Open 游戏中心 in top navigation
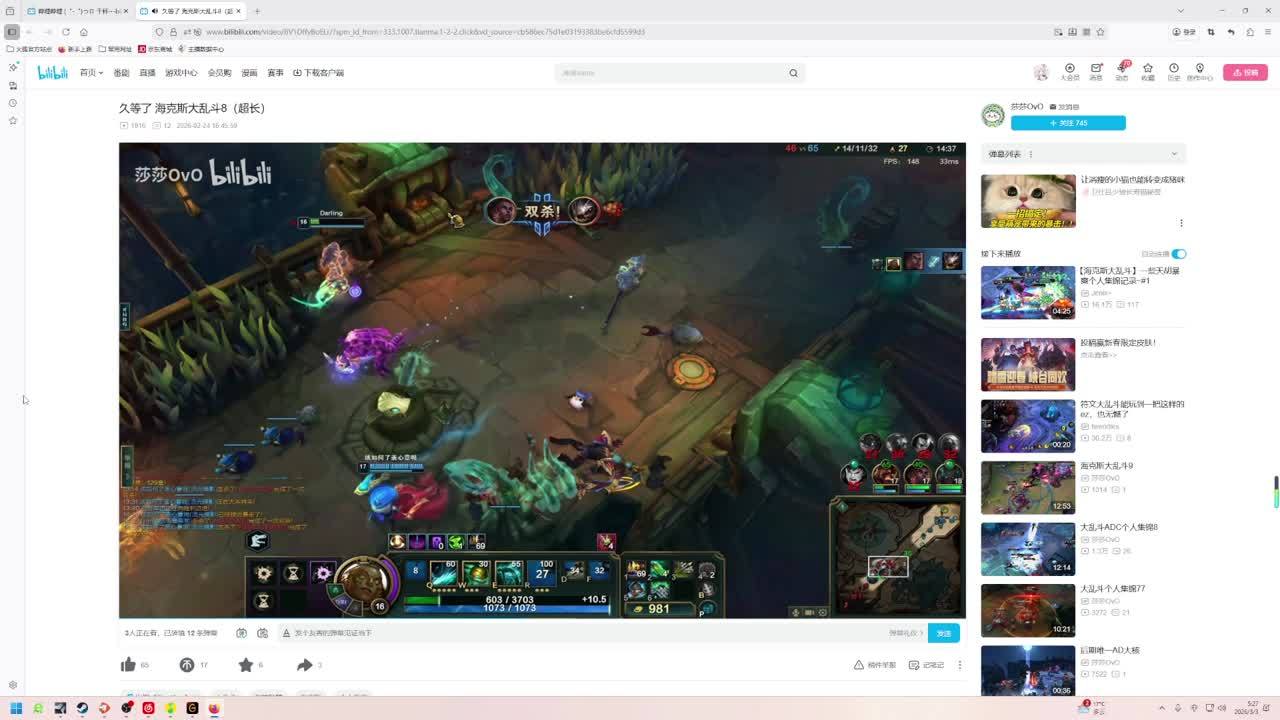The width and height of the screenshot is (1280, 720). pos(181,73)
